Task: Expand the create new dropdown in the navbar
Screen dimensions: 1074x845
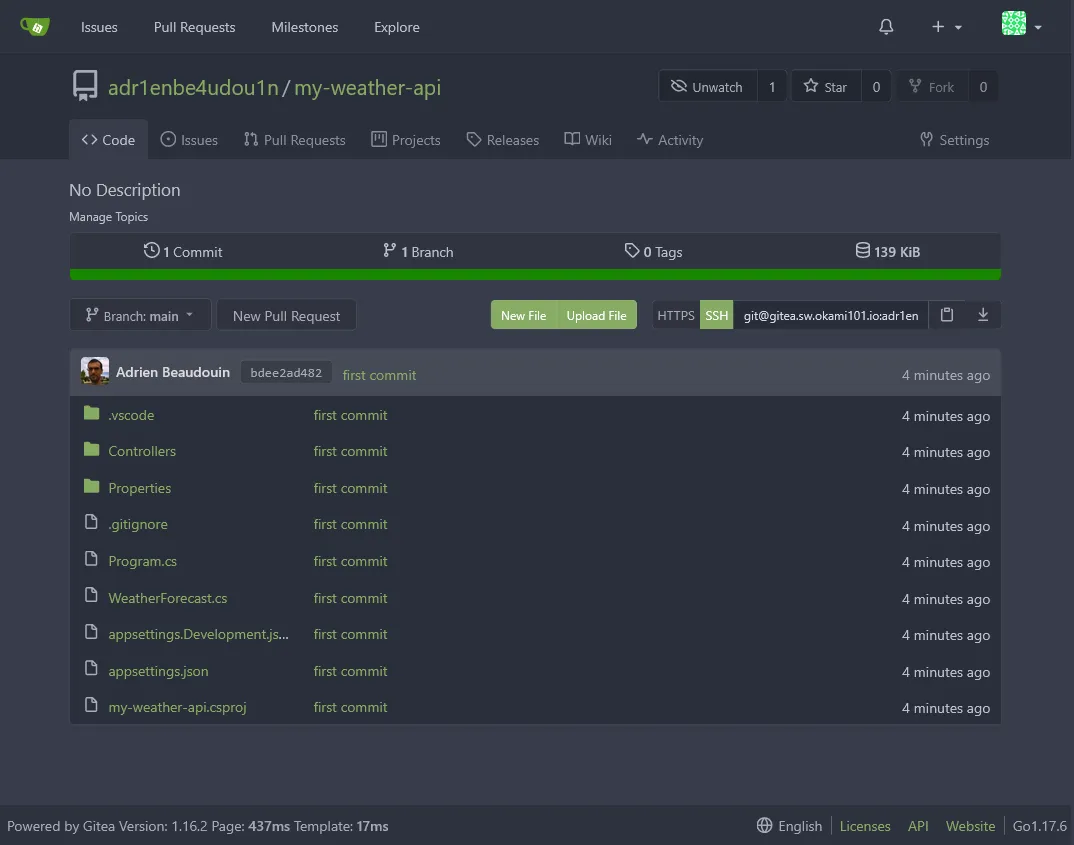Action: pos(942,27)
